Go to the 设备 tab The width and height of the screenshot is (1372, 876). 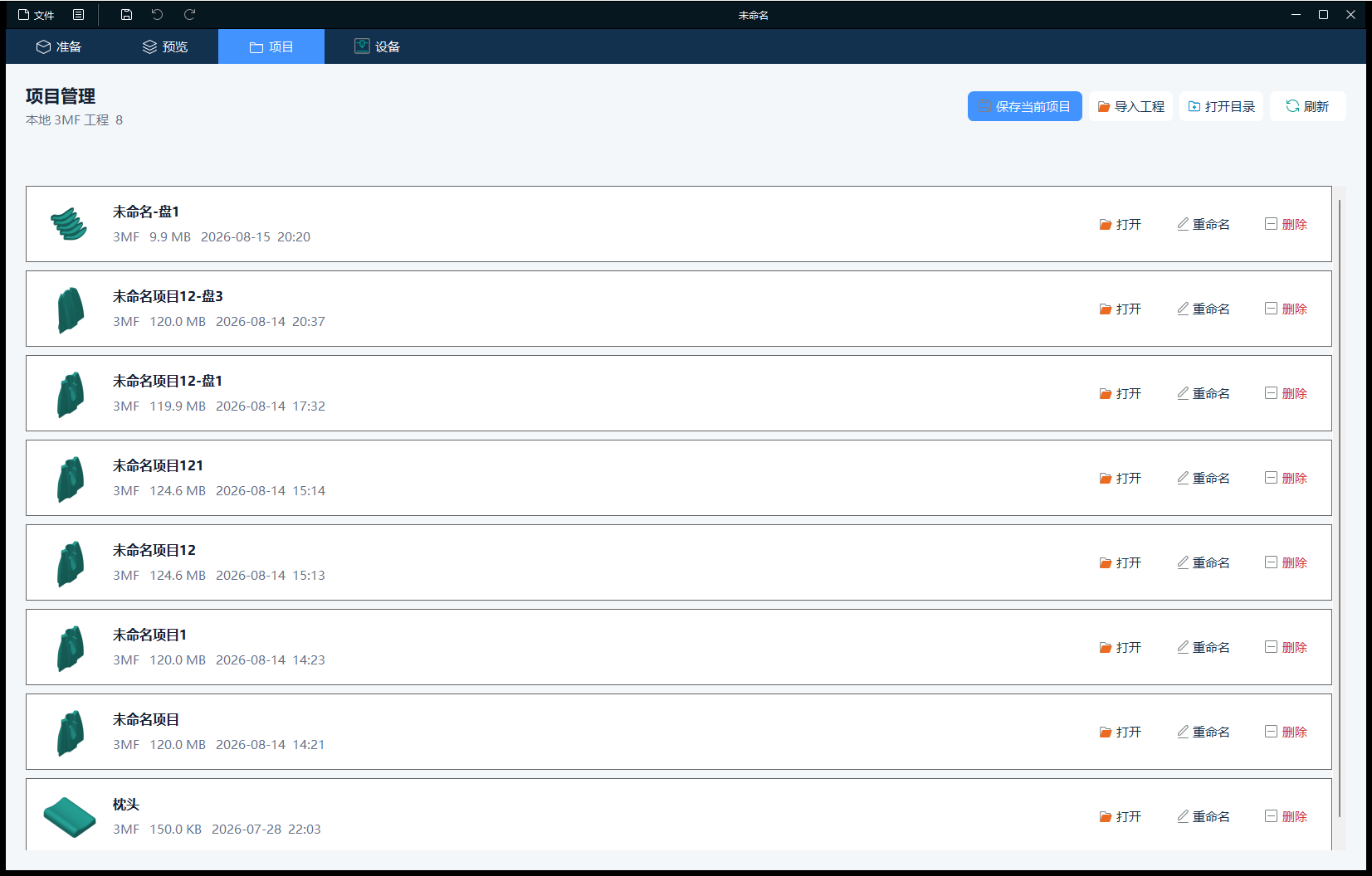[x=378, y=46]
